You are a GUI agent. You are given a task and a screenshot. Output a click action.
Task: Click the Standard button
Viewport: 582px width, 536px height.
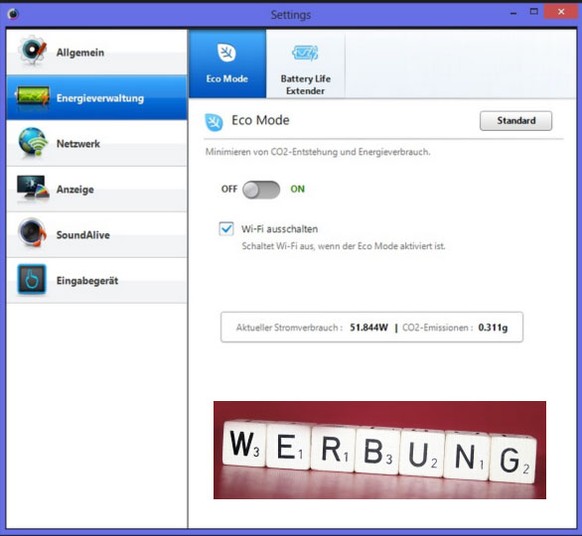[516, 121]
